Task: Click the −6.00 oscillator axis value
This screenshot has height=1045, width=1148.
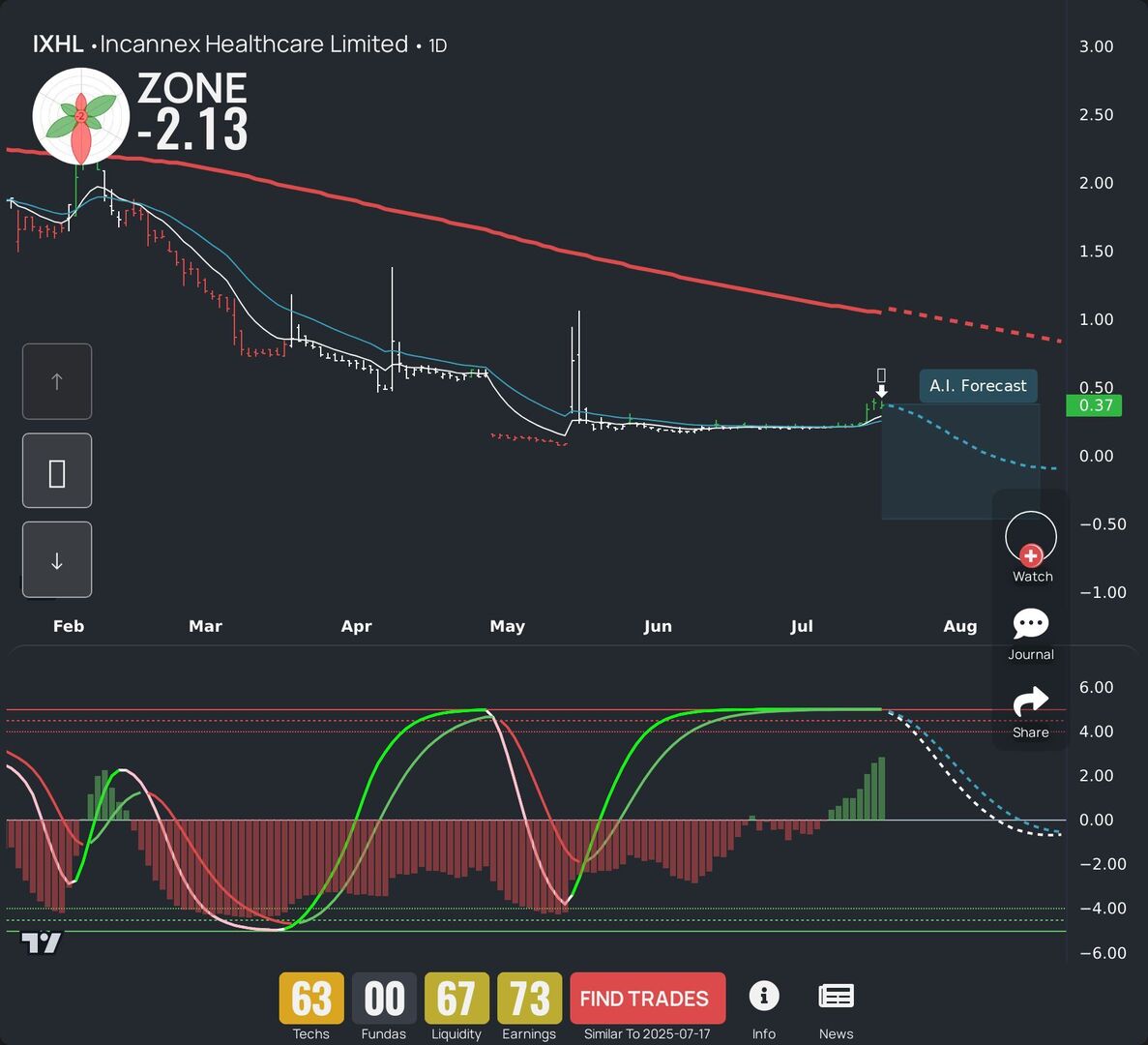Action: [1103, 953]
